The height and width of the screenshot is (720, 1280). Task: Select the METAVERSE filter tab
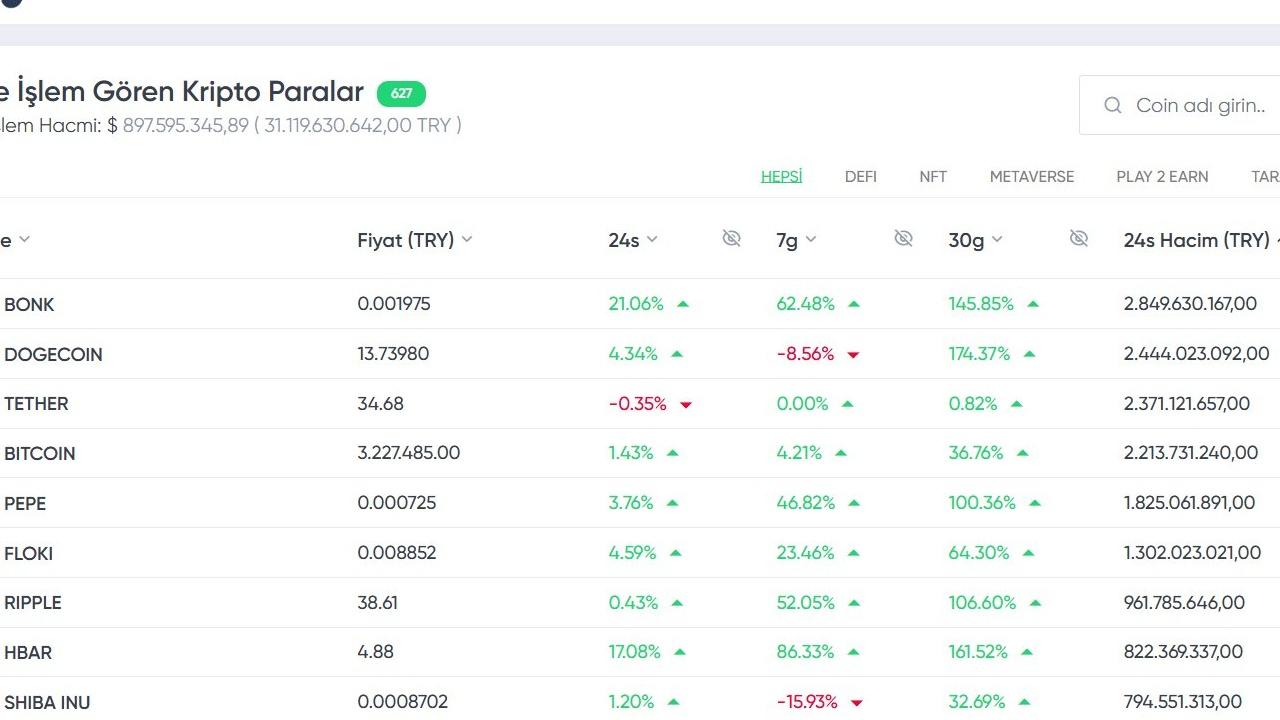1032,176
